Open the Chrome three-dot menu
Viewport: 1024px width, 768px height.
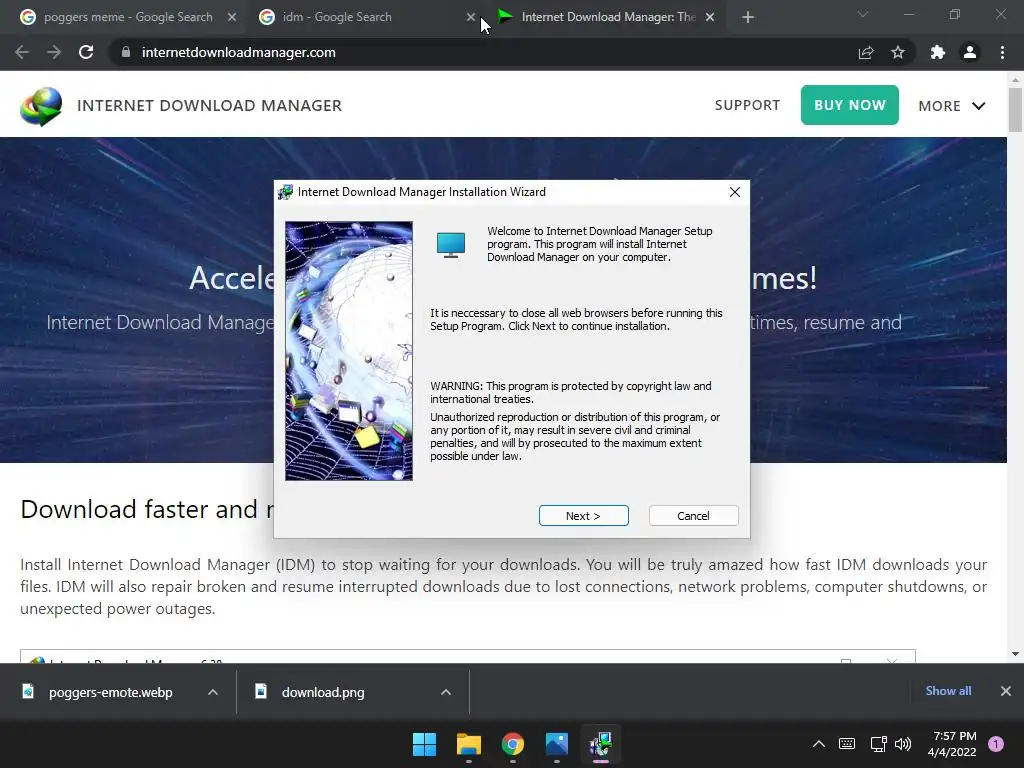click(1002, 52)
